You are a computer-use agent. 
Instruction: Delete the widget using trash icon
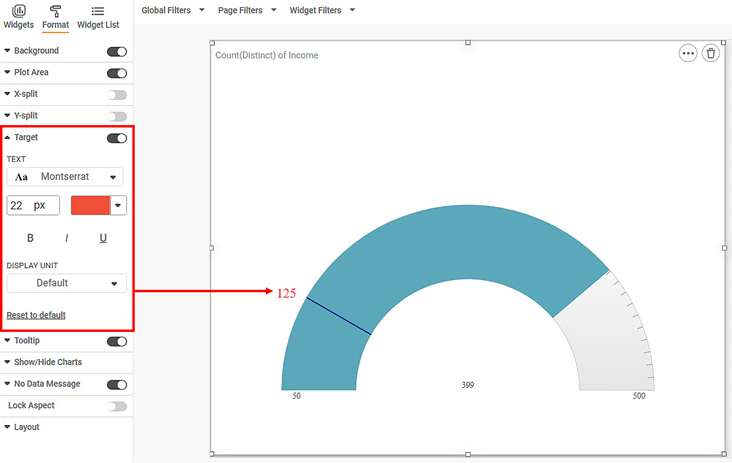[x=710, y=54]
